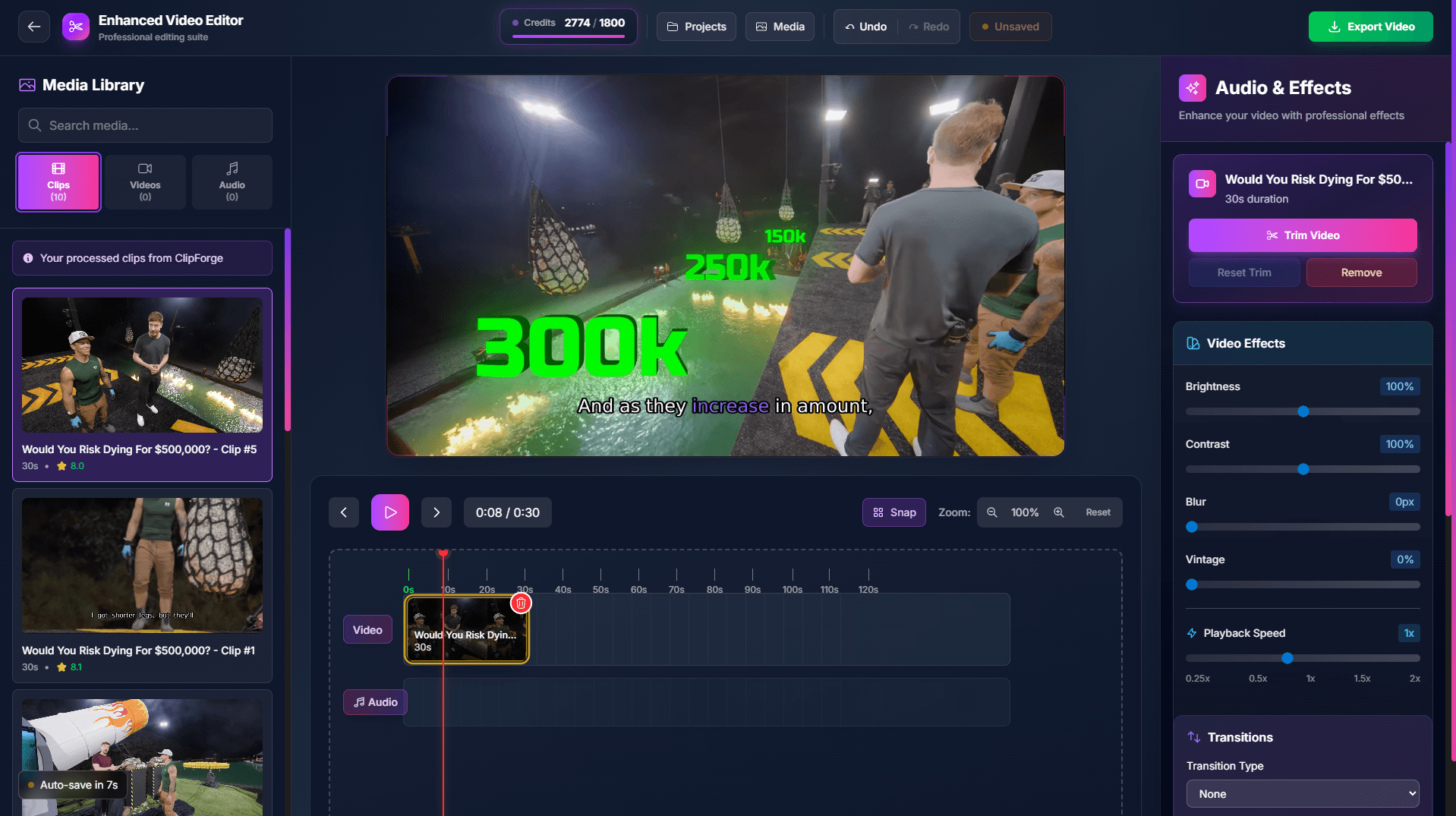Open the Transition Type dropdown
Screen dimensions: 1456x816
click(x=1301, y=793)
